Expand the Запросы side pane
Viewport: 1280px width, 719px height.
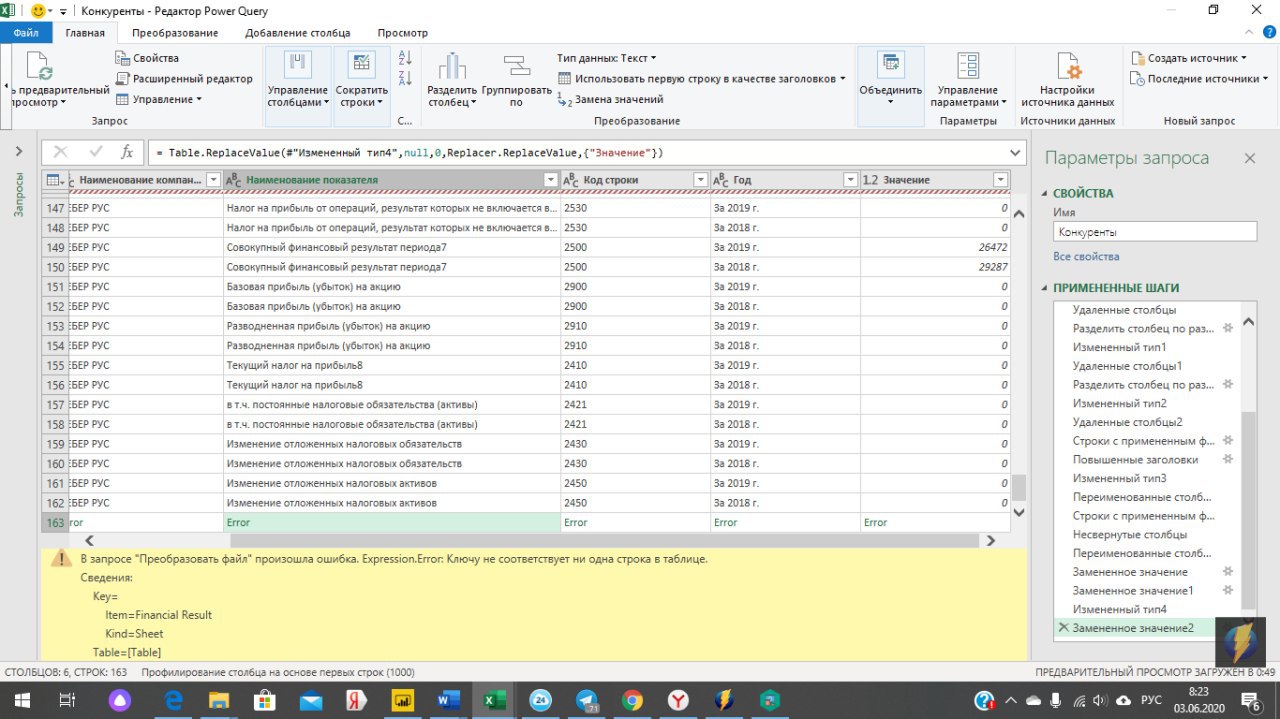[18, 151]
